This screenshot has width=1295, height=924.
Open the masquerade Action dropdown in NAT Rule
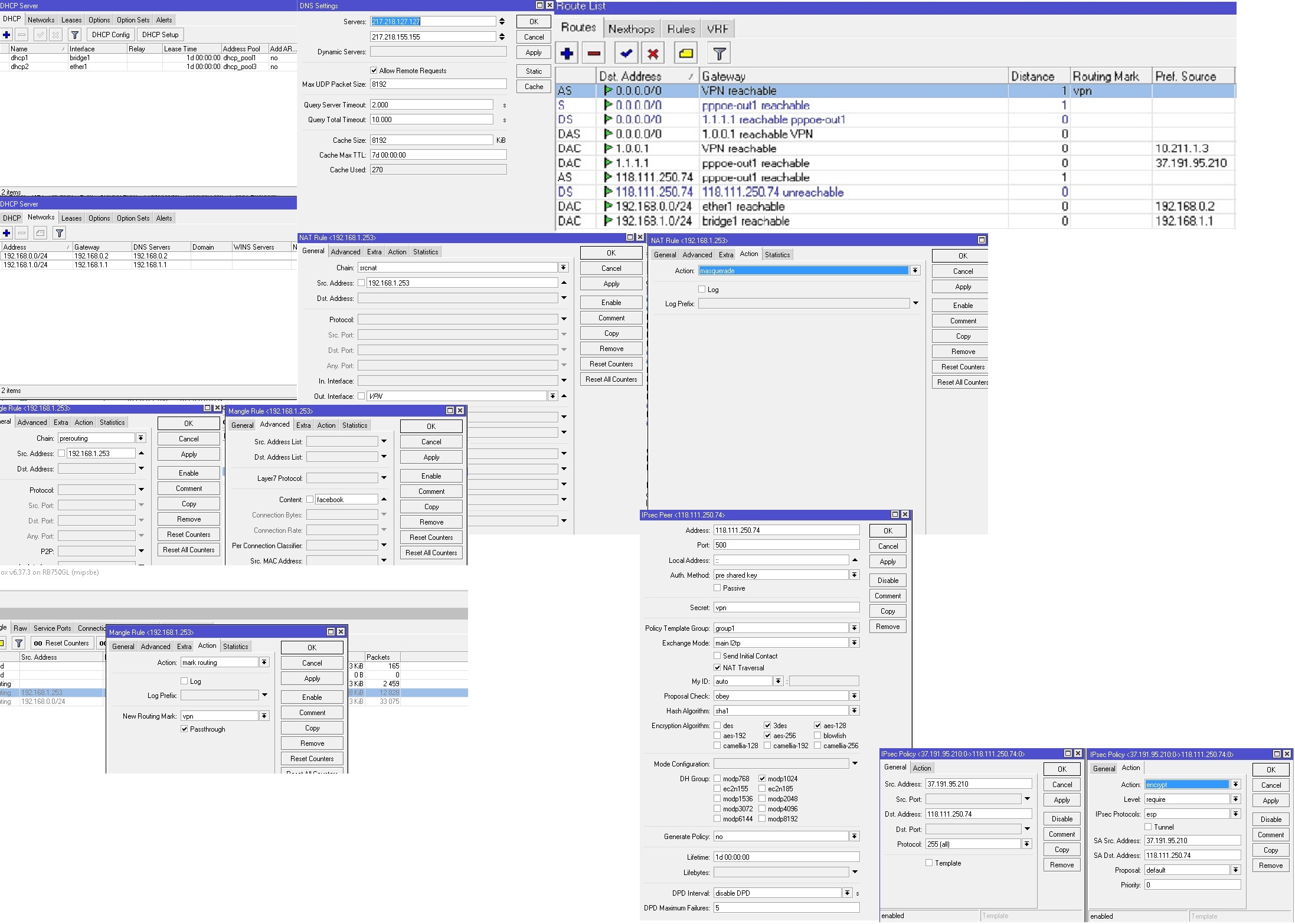click(915, 271)
